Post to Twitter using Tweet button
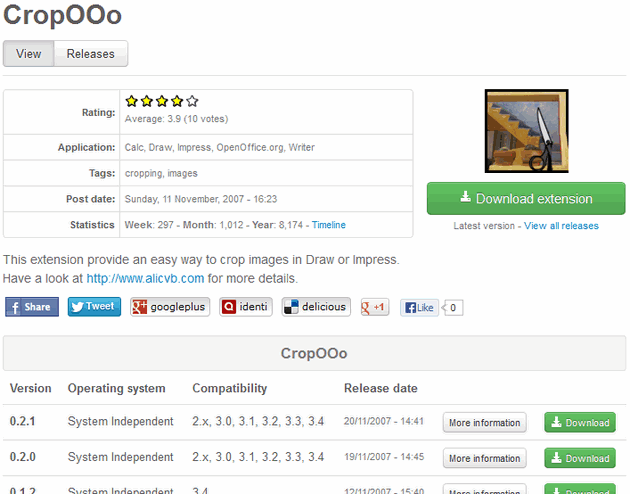This screenshot has height=494, width=630. coord(94,307)
